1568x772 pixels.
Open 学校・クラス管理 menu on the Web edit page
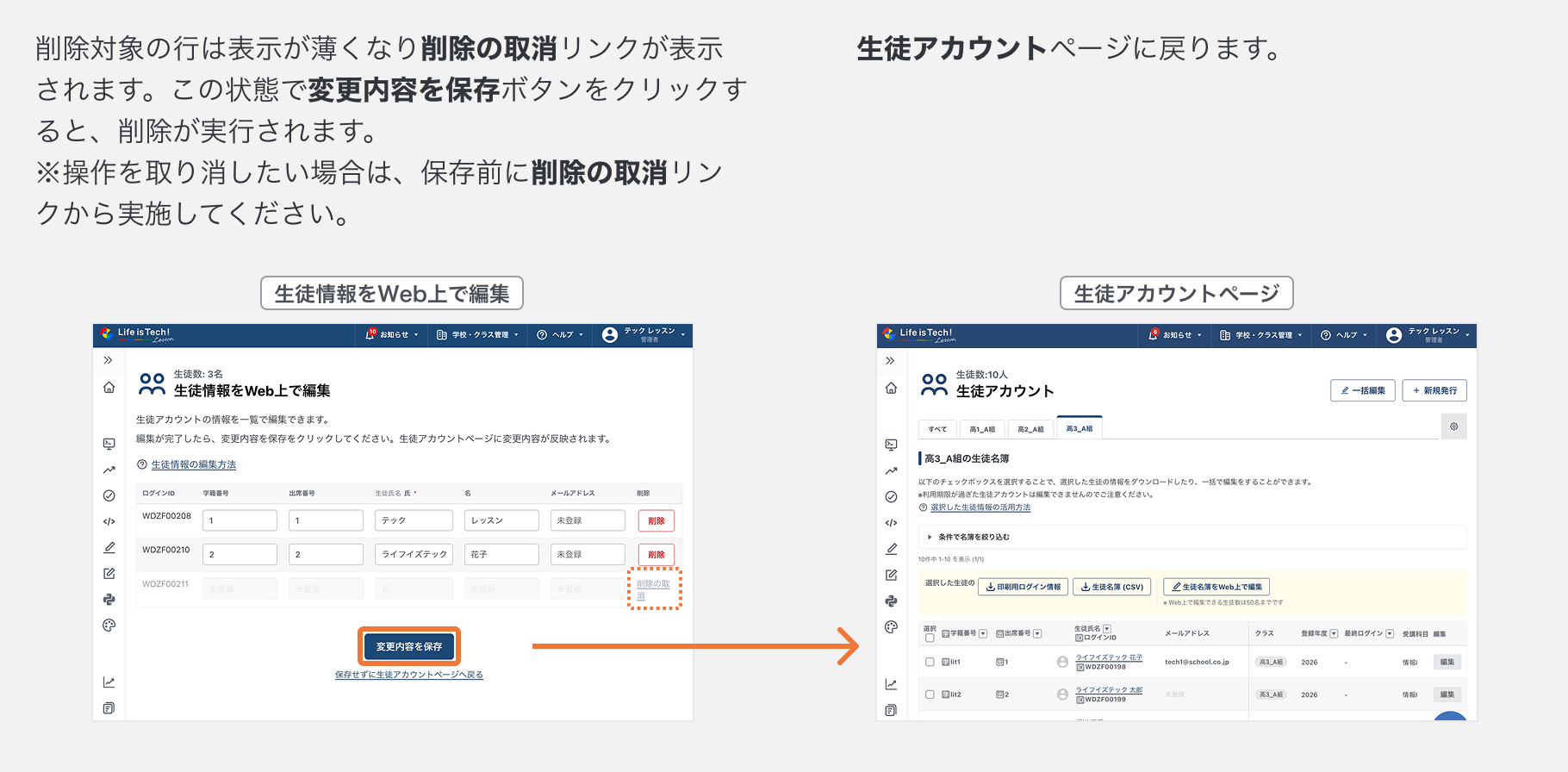point(477,334)
